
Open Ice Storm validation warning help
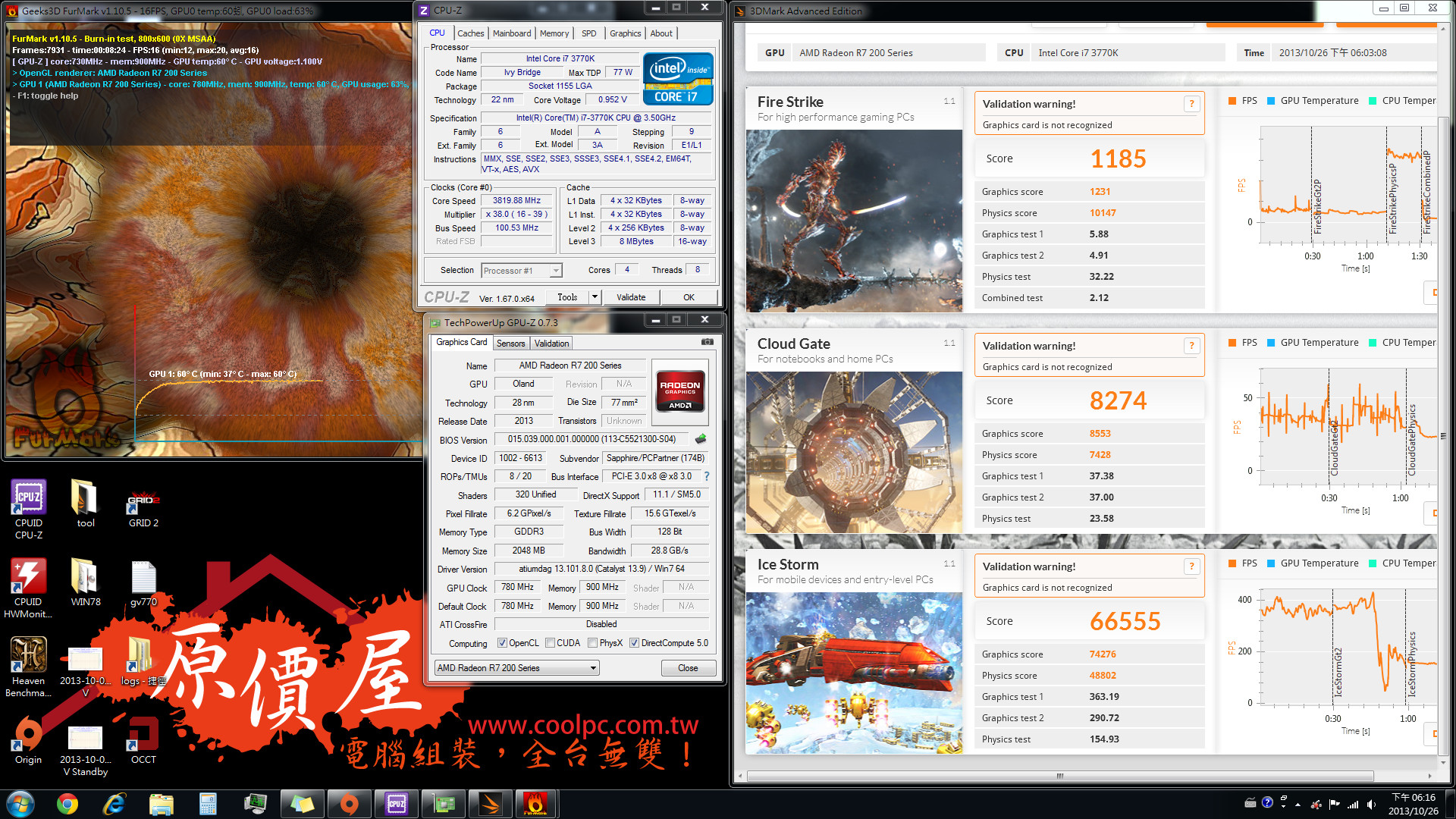[1191, 566]
